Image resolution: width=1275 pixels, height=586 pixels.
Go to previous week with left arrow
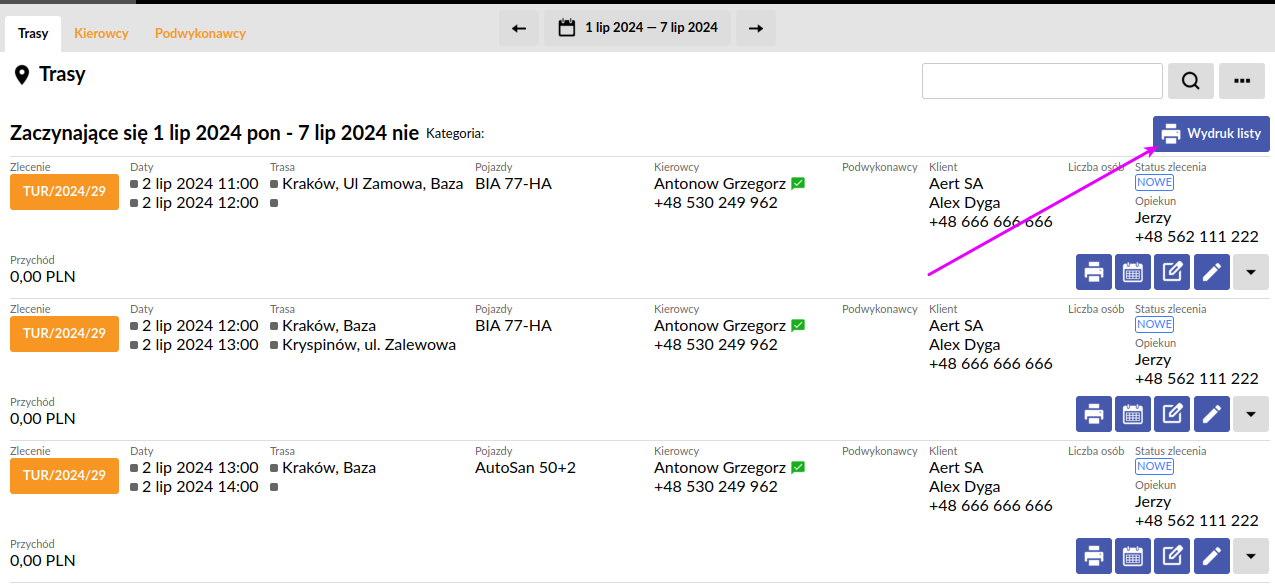coord(519,28)
